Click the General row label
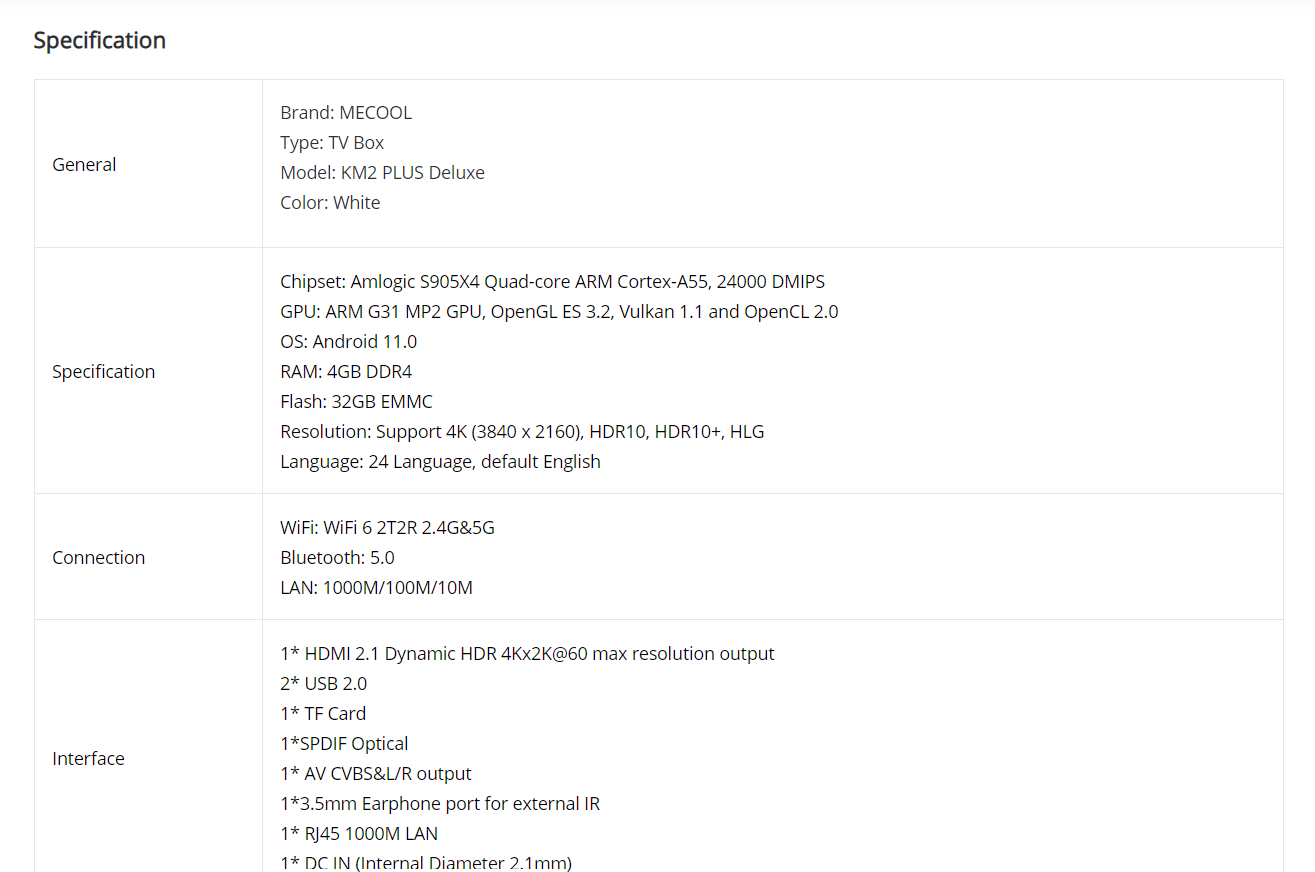This screenshot has width=1315, height=872. click(x=84, y=164)
